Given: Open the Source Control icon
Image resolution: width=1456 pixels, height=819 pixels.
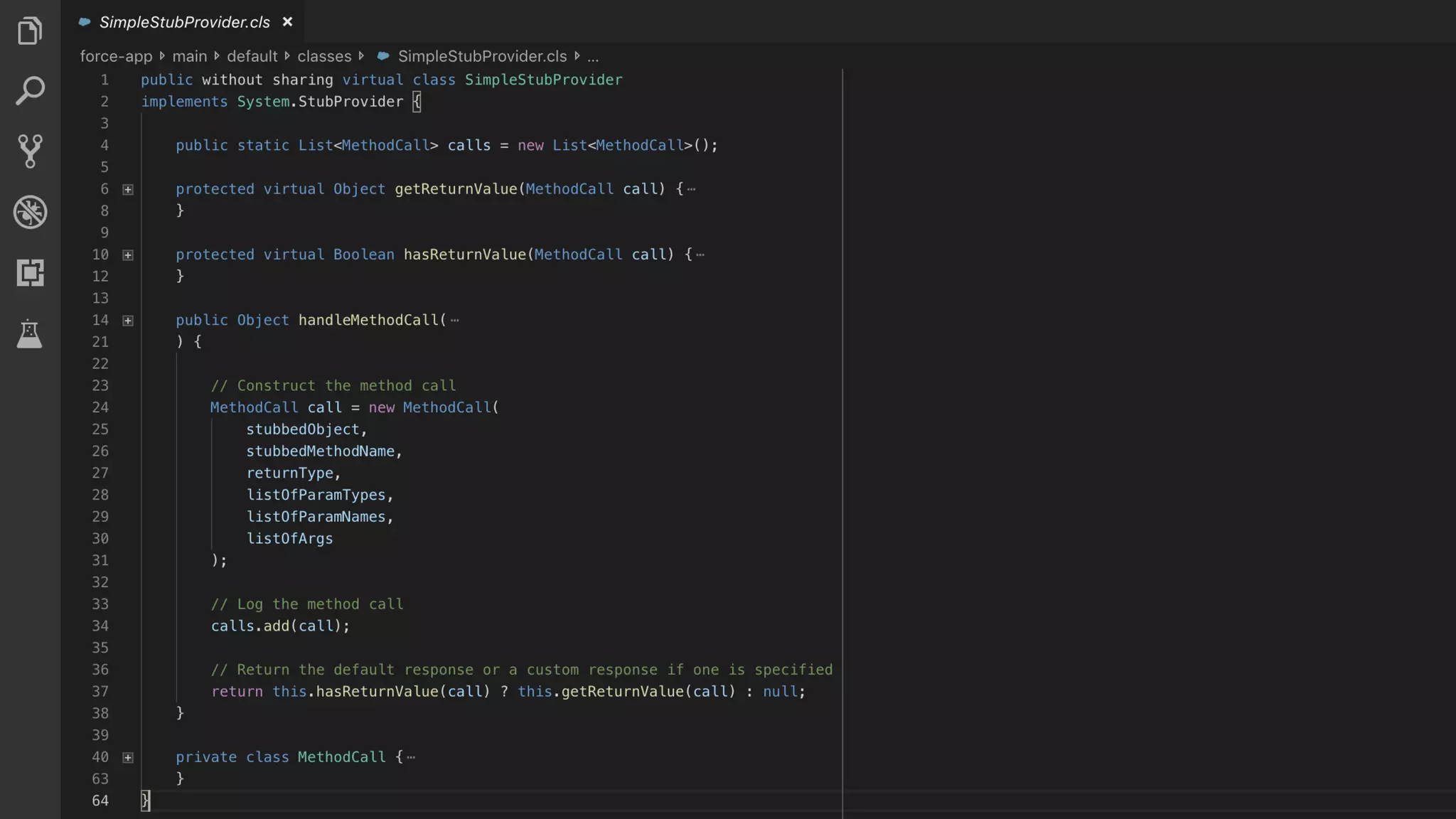Looking at the screenshot, I should (x=30, y=151).
